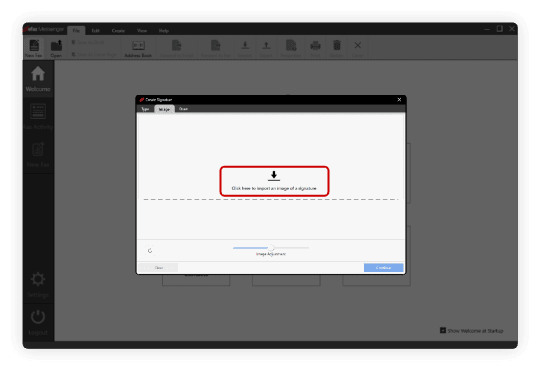540x372 pixels.
Task: Click the Open folder toolbar icon
Action: [56, 46]
